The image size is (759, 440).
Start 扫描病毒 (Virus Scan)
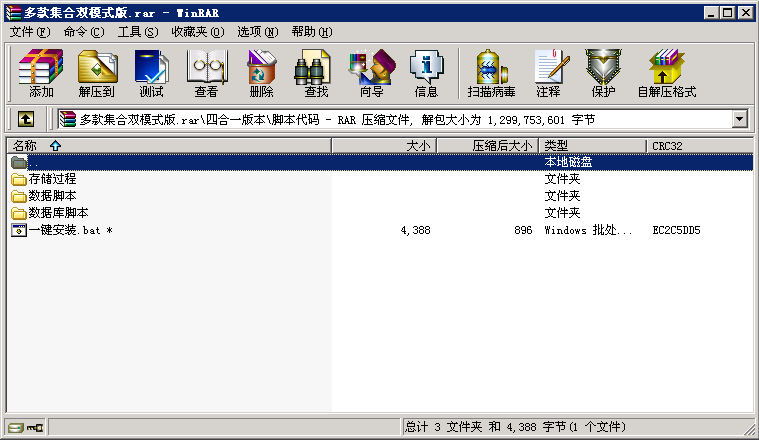[x=491, y=73]
